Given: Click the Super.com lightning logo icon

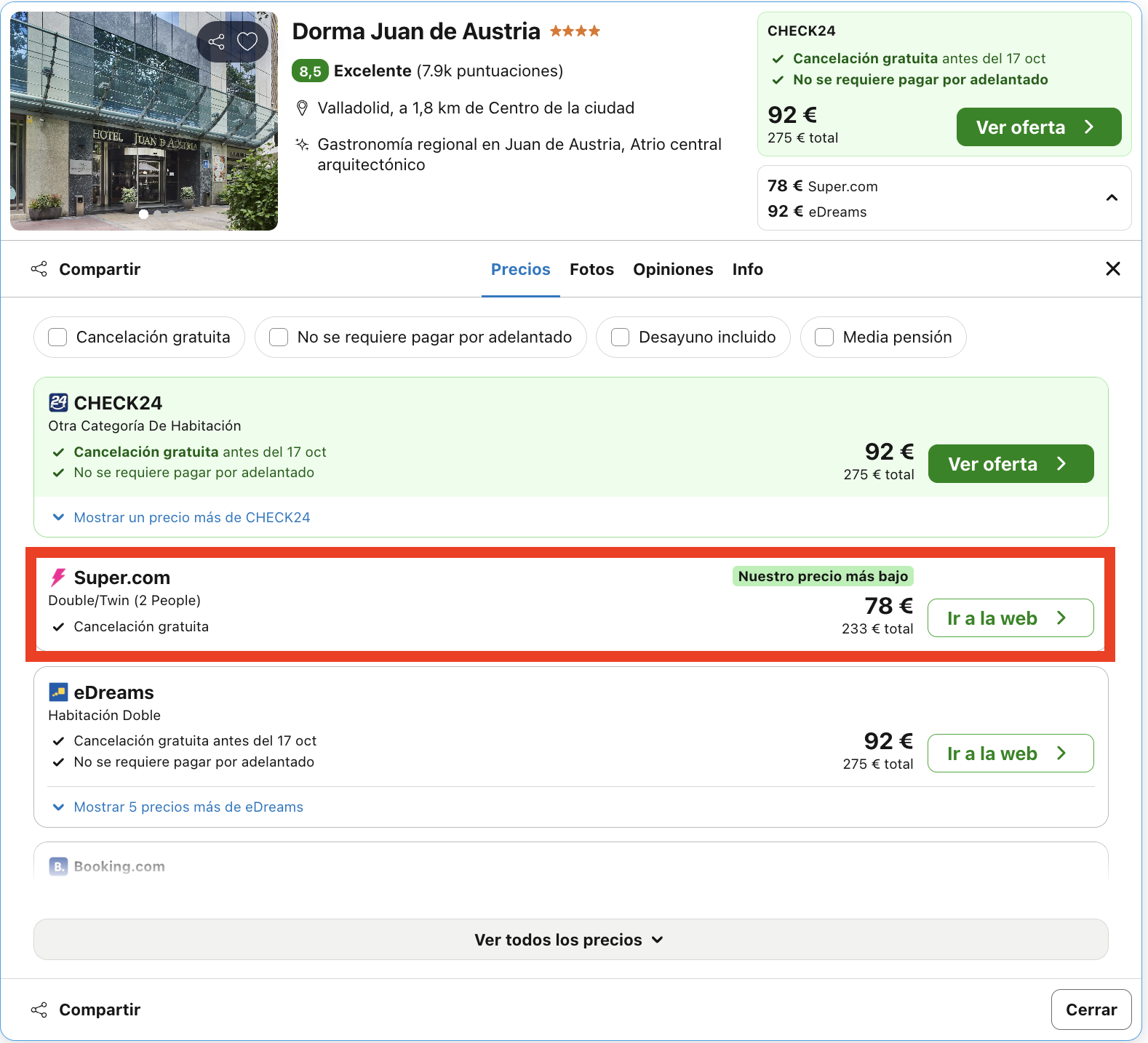Looking at the screenshot, I should 58,578.
